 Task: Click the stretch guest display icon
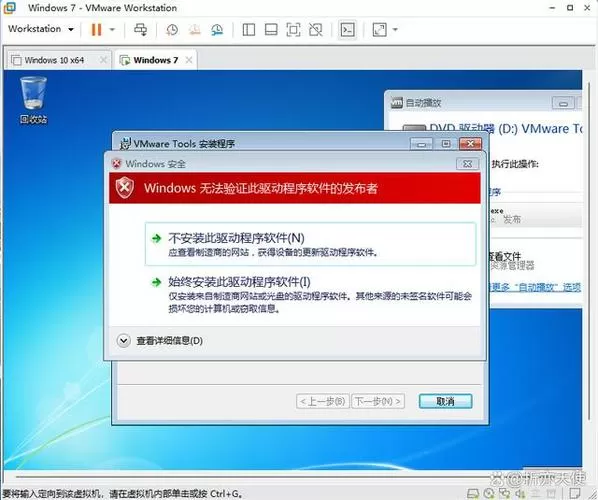(x=379, y=30)
